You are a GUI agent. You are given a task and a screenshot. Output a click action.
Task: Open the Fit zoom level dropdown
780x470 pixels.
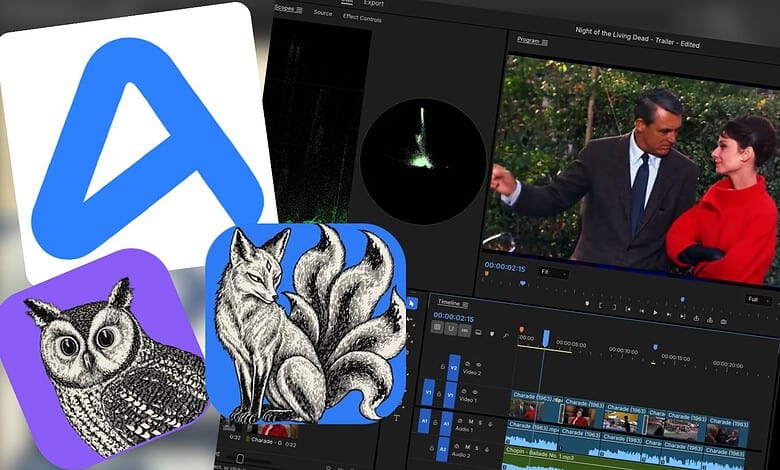[x=552, y=273]
